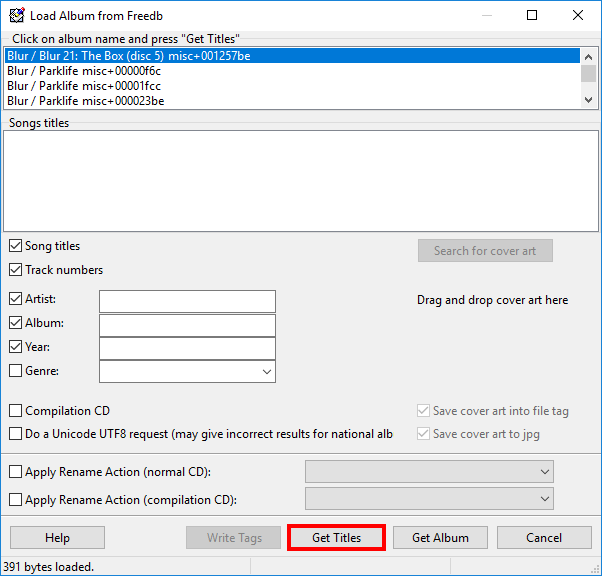602x576 pixels.
Task: Enable the Unicode UTF8 request checkbox
Action: click(x=15, y=434)
